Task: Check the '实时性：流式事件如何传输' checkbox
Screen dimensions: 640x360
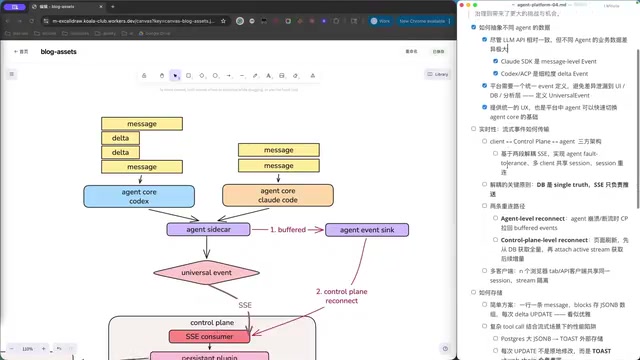Action: point(473,129)
